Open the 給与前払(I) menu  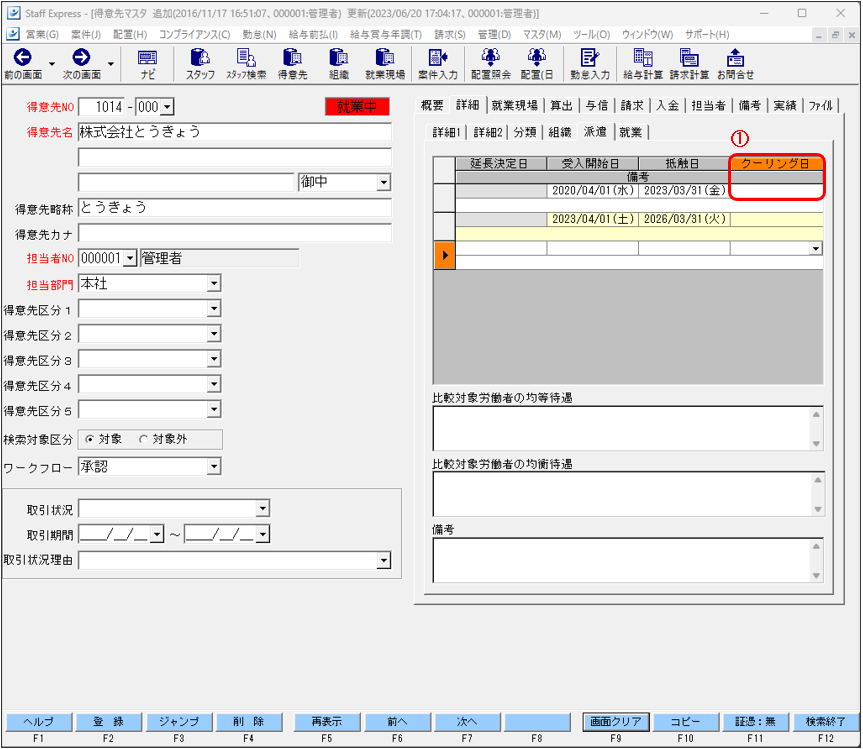pyautogui.click(x=313, y=34)
